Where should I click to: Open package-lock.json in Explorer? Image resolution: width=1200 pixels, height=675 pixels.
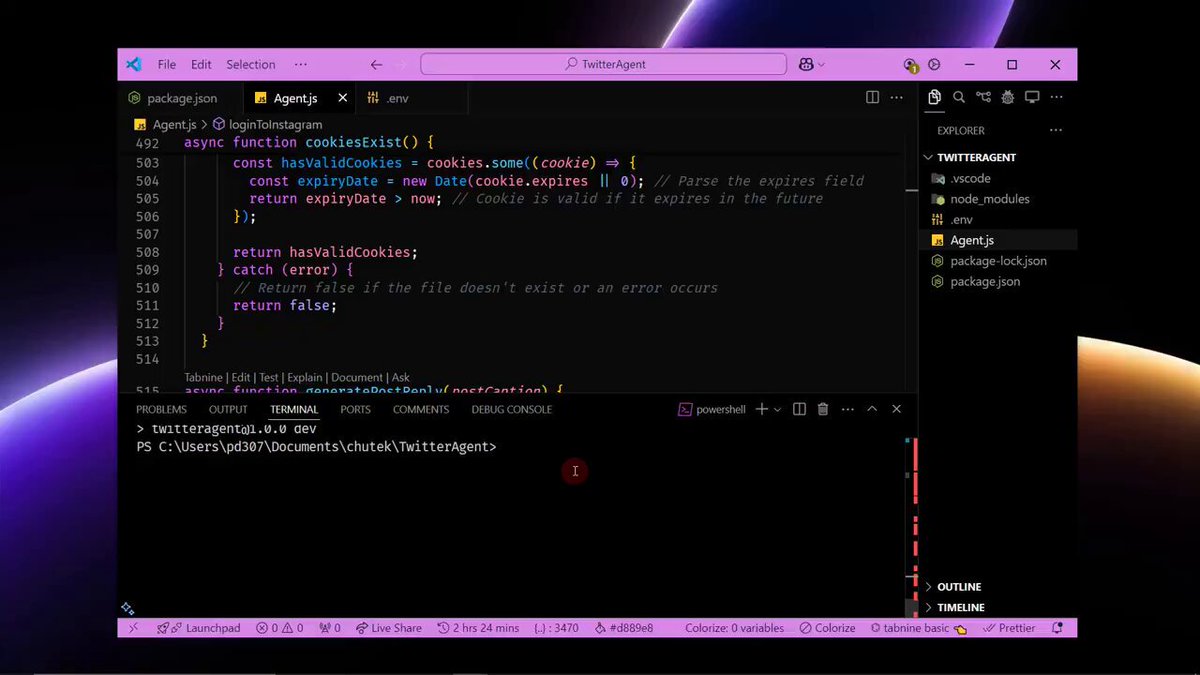coord(998,261)
